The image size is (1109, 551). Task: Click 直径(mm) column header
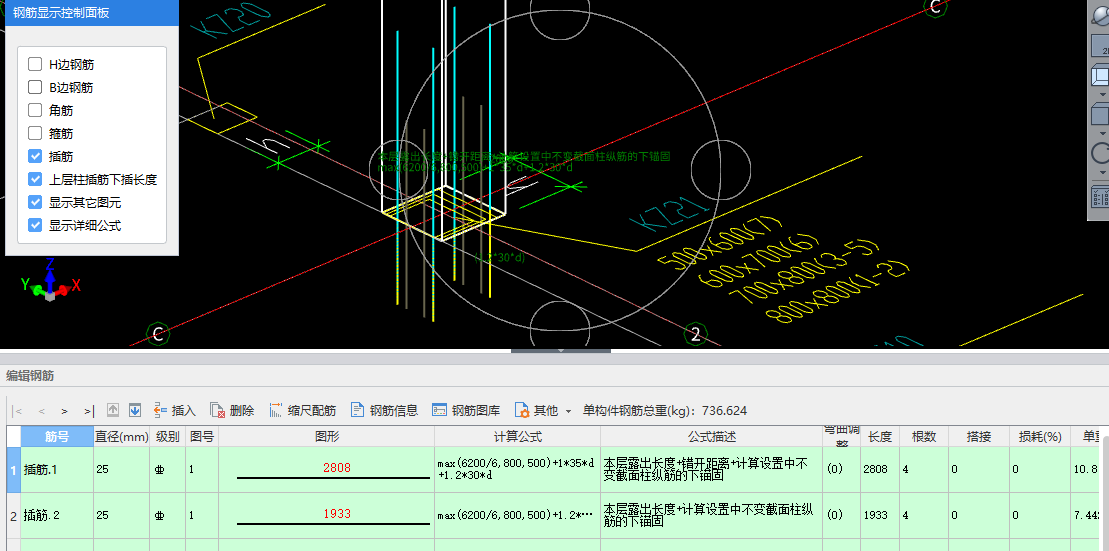click(x=121, y=436)
